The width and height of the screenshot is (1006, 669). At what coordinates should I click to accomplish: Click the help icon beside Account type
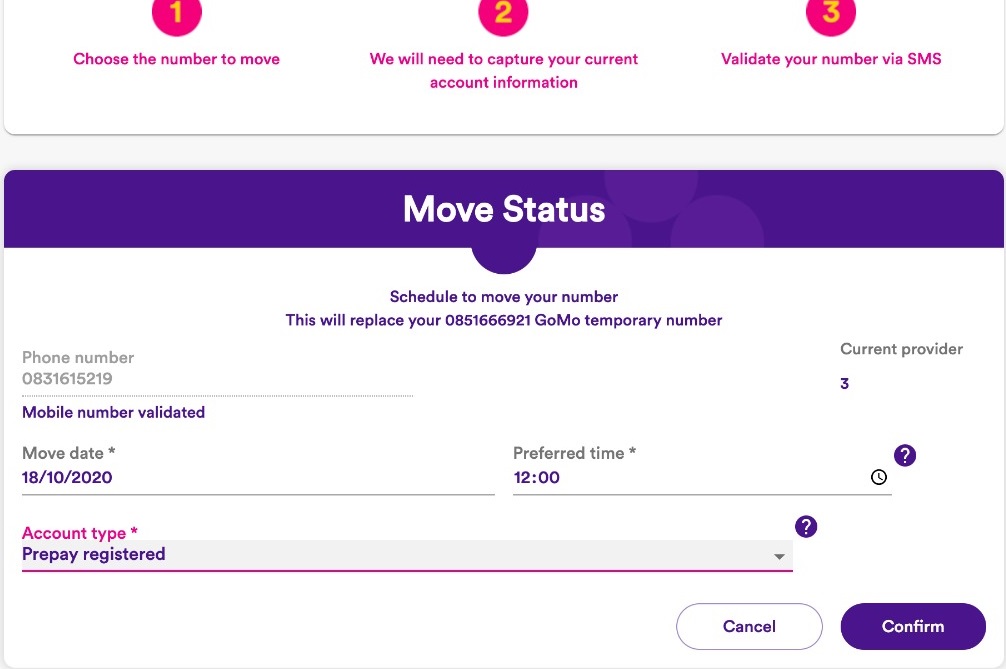(x=806, y=527)
